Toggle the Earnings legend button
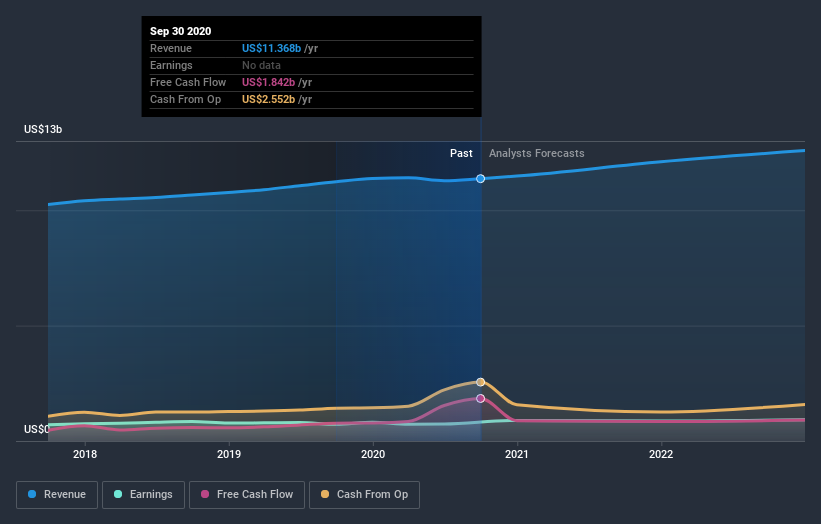Screen dimensions: 821x524 [143, 495]
